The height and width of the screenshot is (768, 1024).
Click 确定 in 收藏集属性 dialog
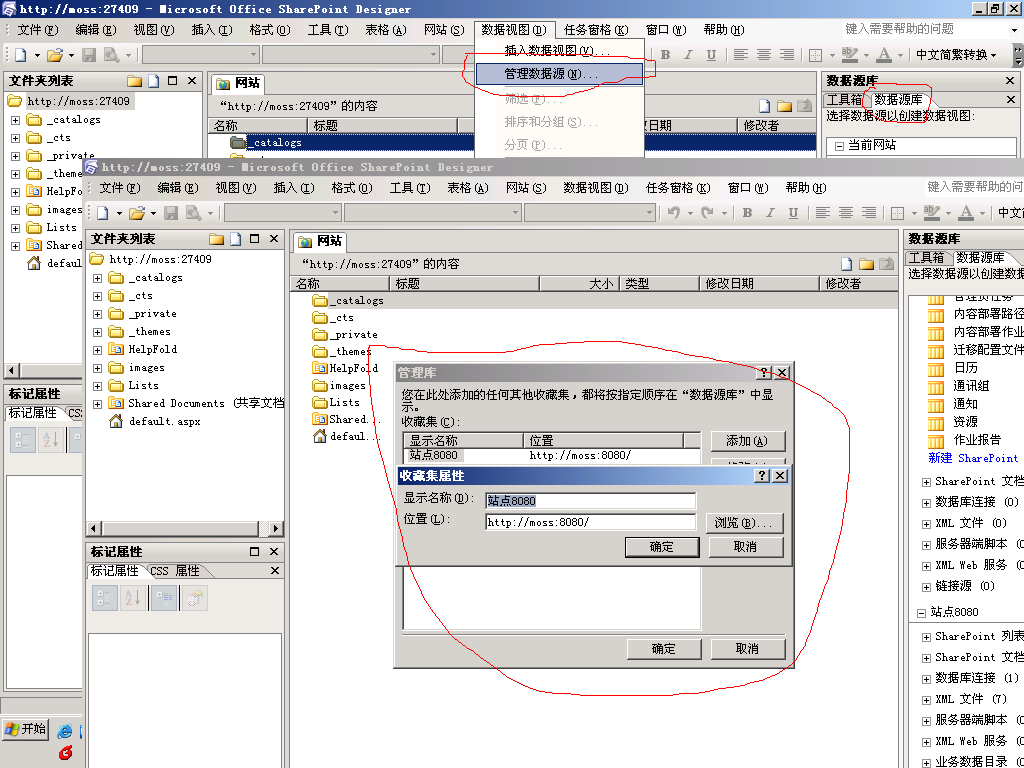(x=662, y=547)
